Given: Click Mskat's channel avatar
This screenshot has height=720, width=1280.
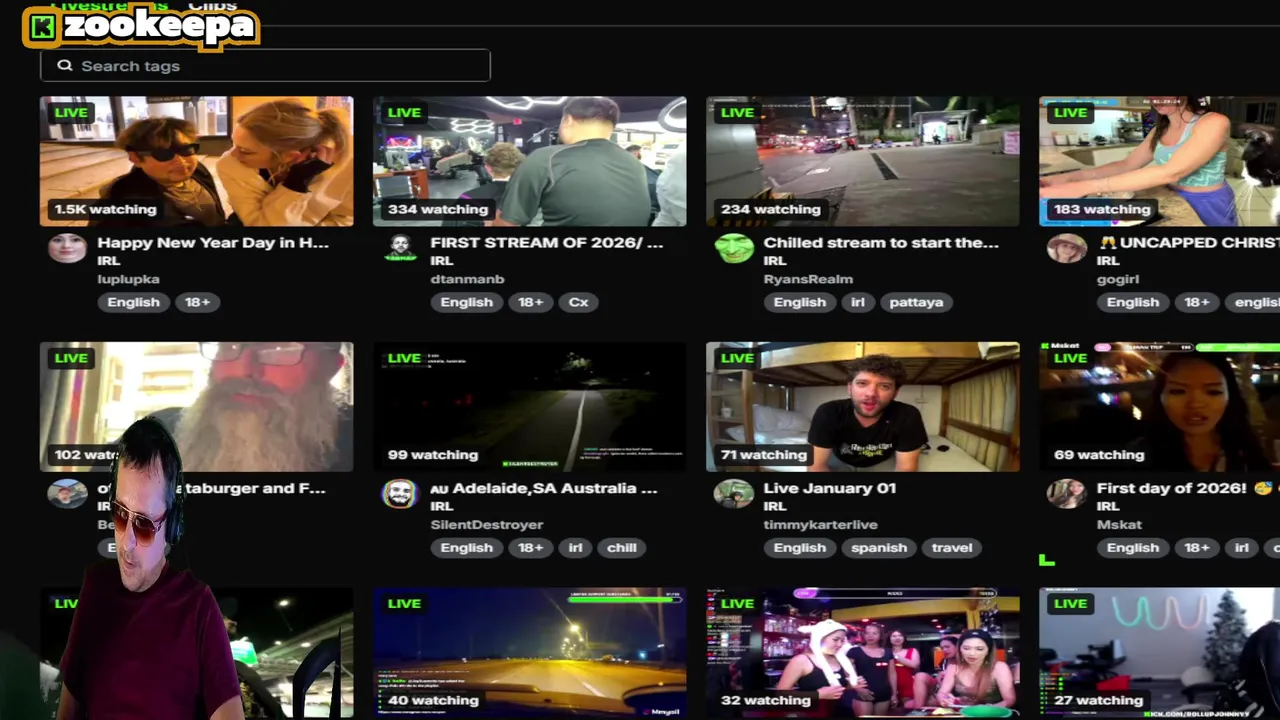Looking at the screenshot, I should [1066, 493].
